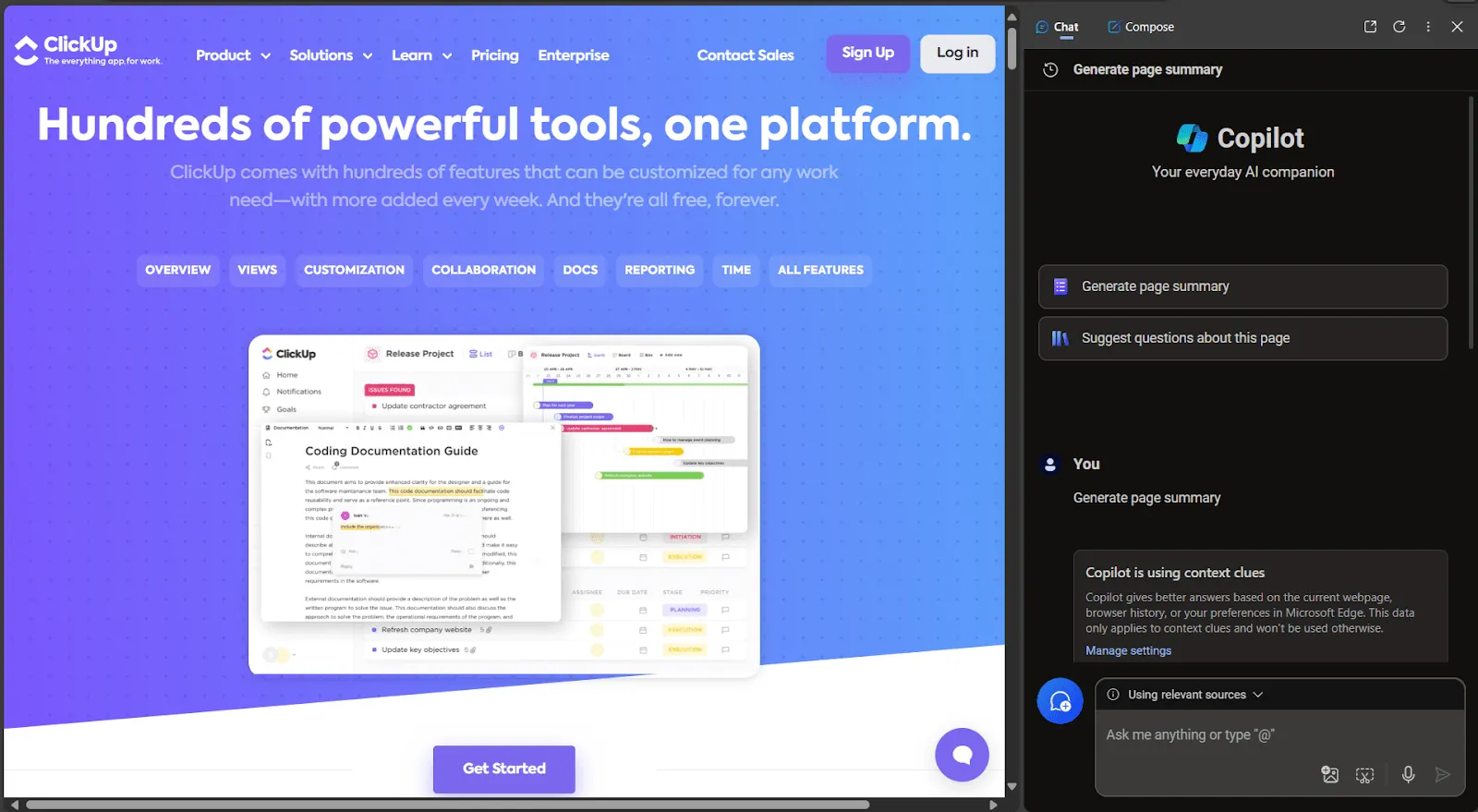Click the chat history clock icon

tap(1050, 69)
